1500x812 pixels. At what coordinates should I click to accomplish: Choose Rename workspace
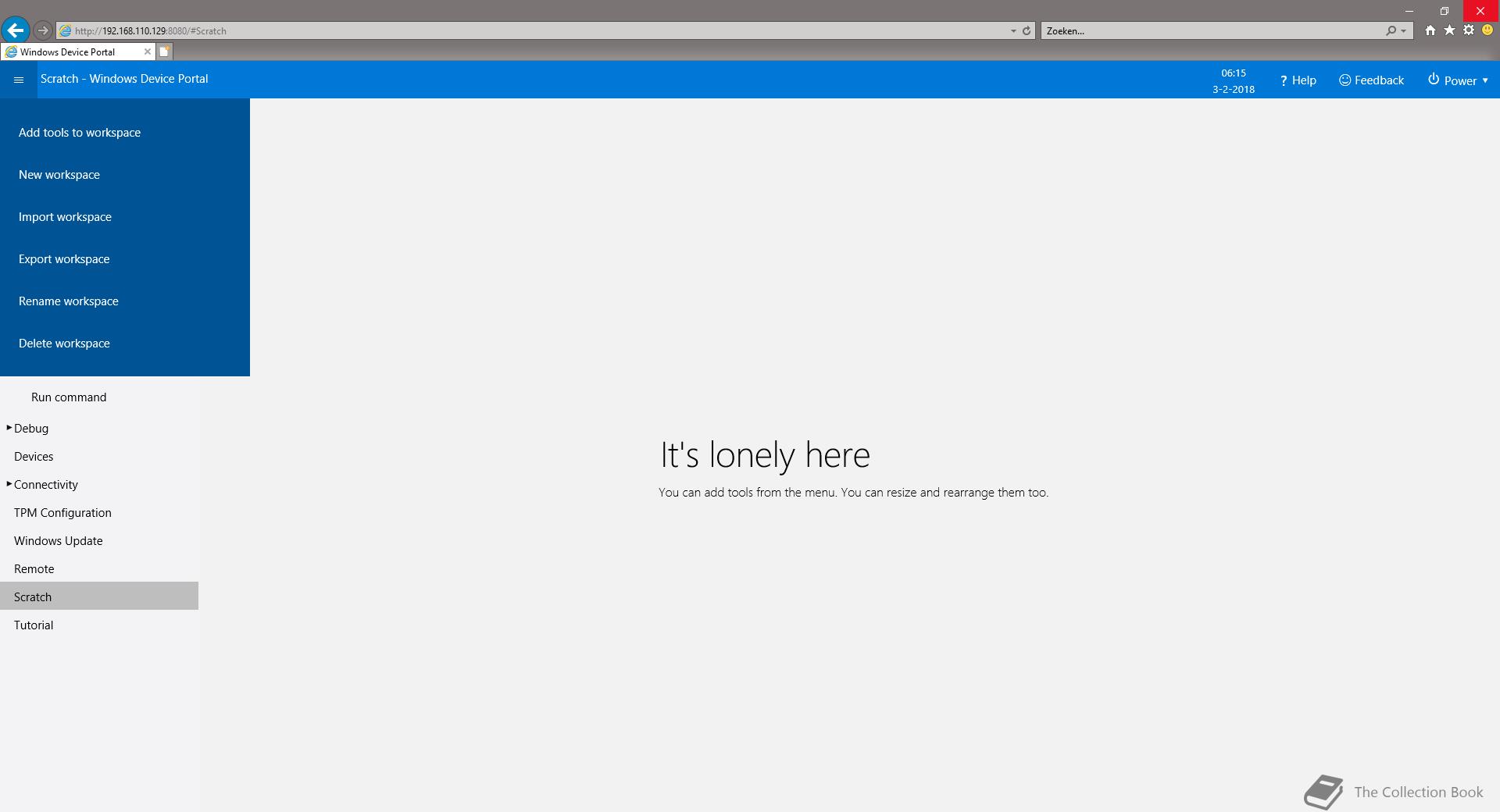tap(125, 301)
